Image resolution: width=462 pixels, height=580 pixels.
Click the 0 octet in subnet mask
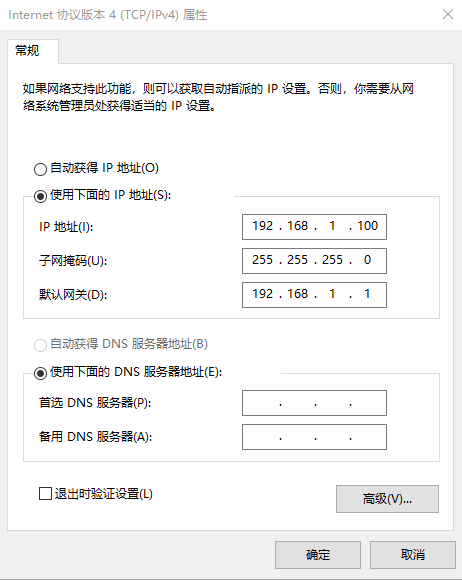(367, 260)
